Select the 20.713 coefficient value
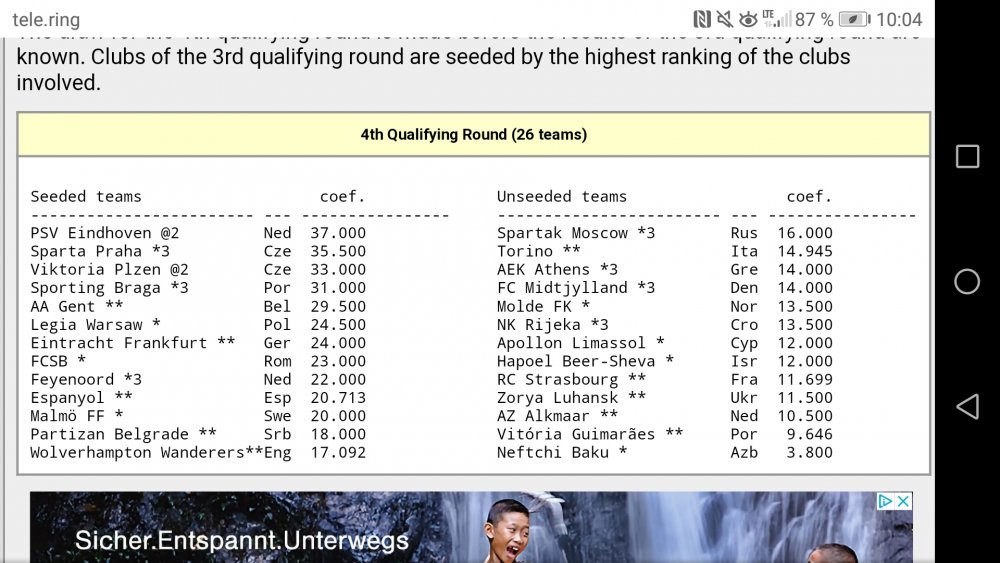Image resolution: width=1000 pixels, height=563 pixels. pos(338,397)
